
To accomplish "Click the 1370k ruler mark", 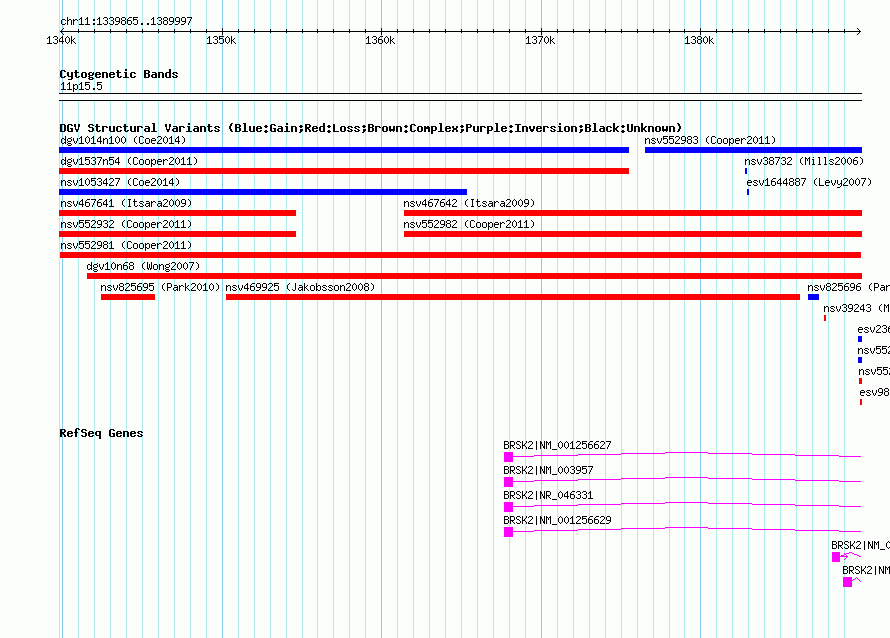I will coord(540,40).
